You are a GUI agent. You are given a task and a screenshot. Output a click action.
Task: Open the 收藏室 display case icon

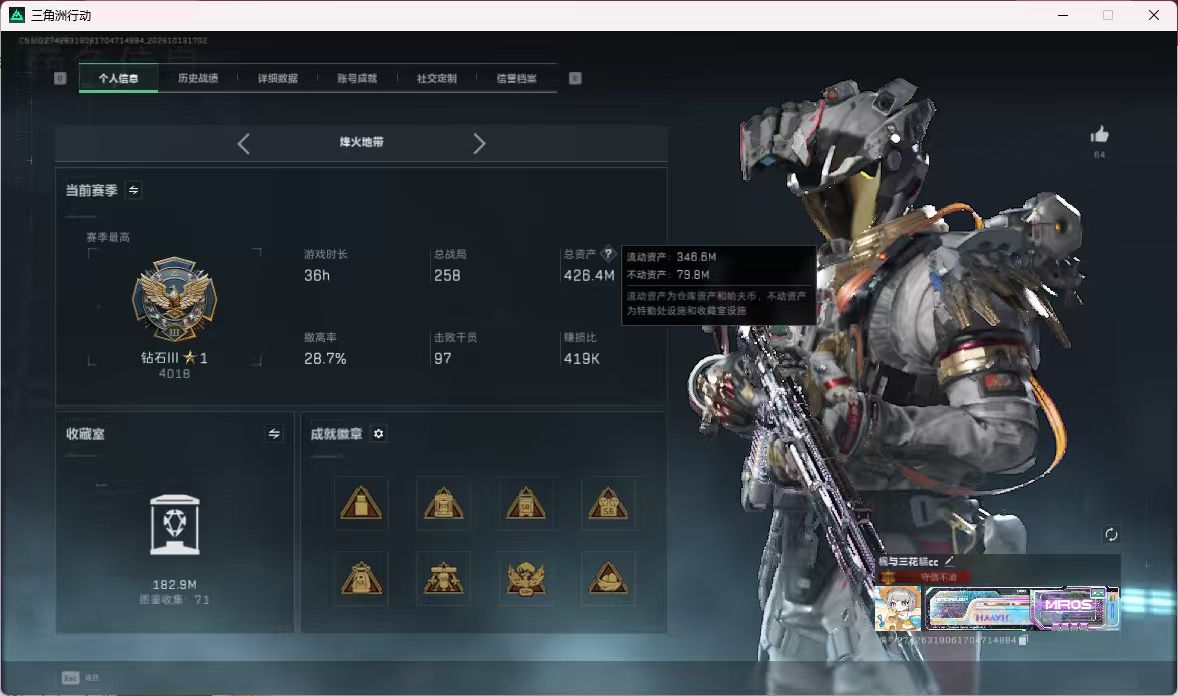point(174,525)
